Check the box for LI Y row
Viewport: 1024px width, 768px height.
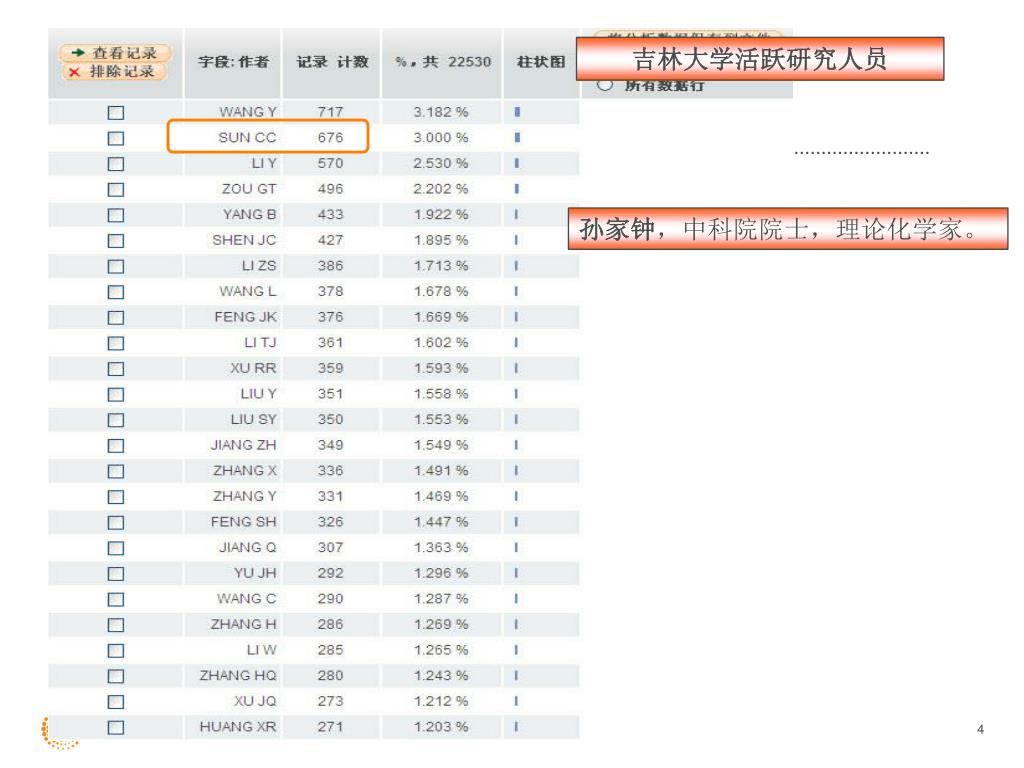[x=116, y=164]
